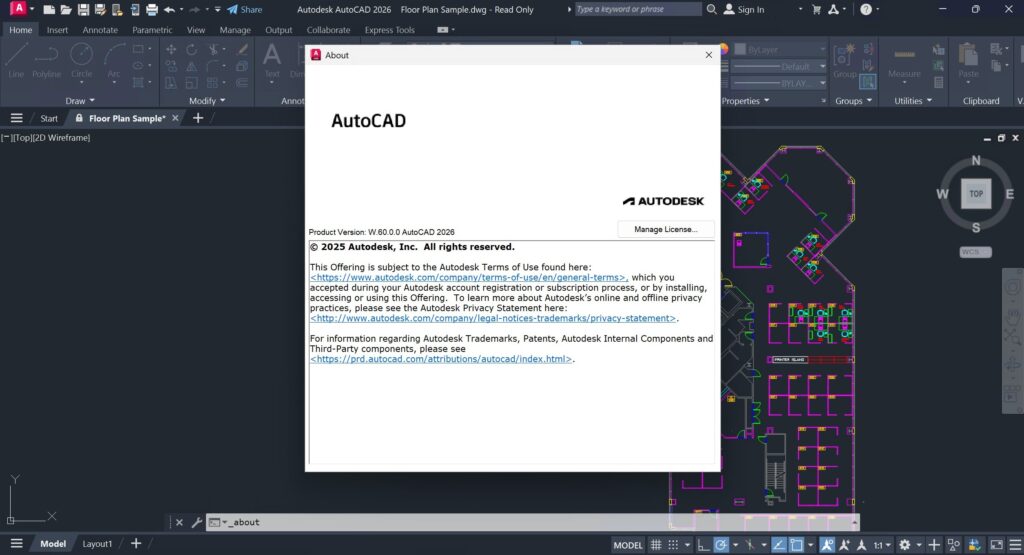Viewport: 1024px width, 555px height.
Task: Click the Share button with paper plane
Action: (x=244, y=10)
